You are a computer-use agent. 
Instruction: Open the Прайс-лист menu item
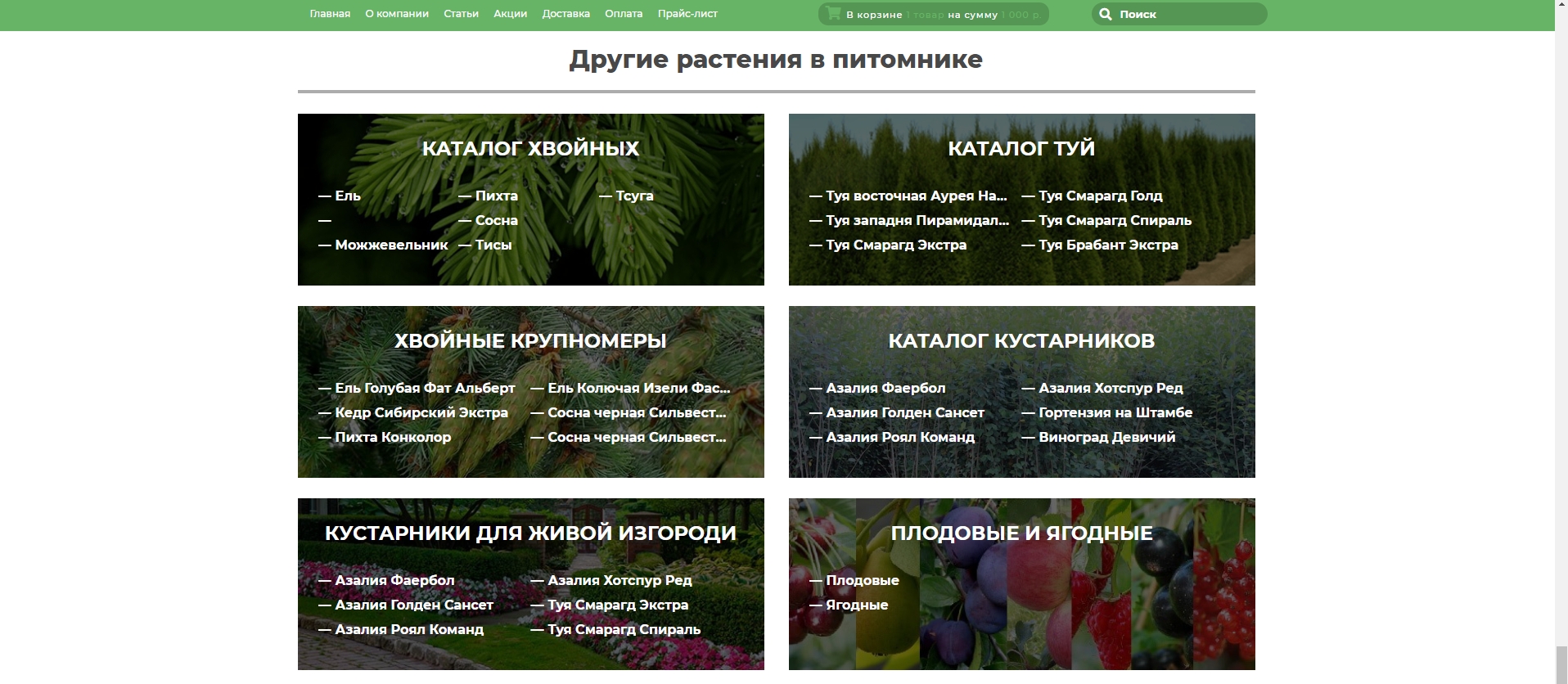pos(687,14)
